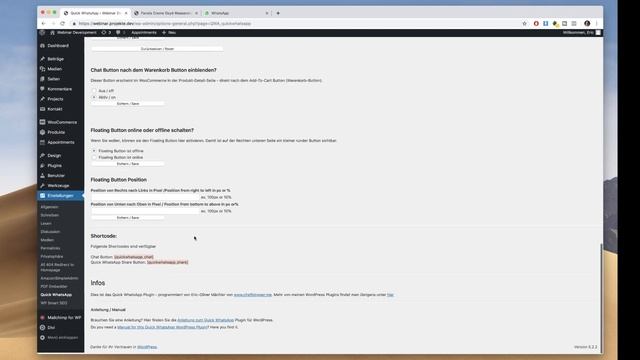Click the Produkte box icon
Image resolution: width=640 pixels, height=360 pixels.
coord(42,132)
